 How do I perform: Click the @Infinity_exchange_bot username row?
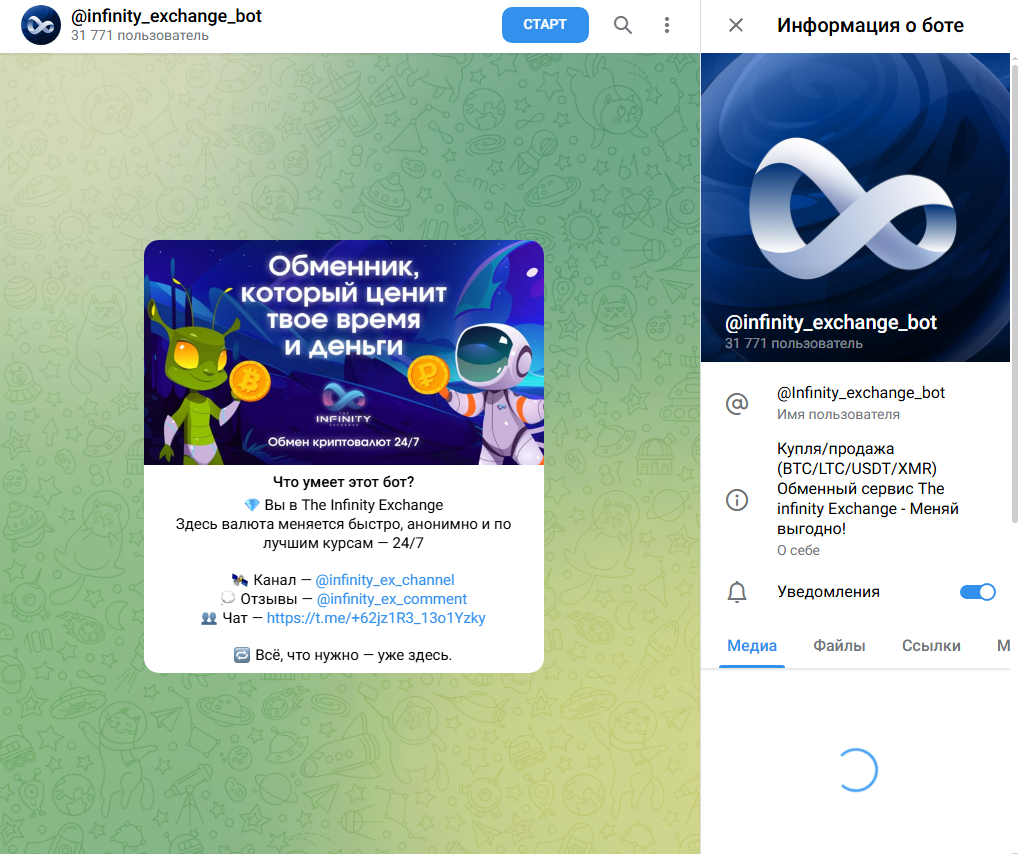(855, 403)
